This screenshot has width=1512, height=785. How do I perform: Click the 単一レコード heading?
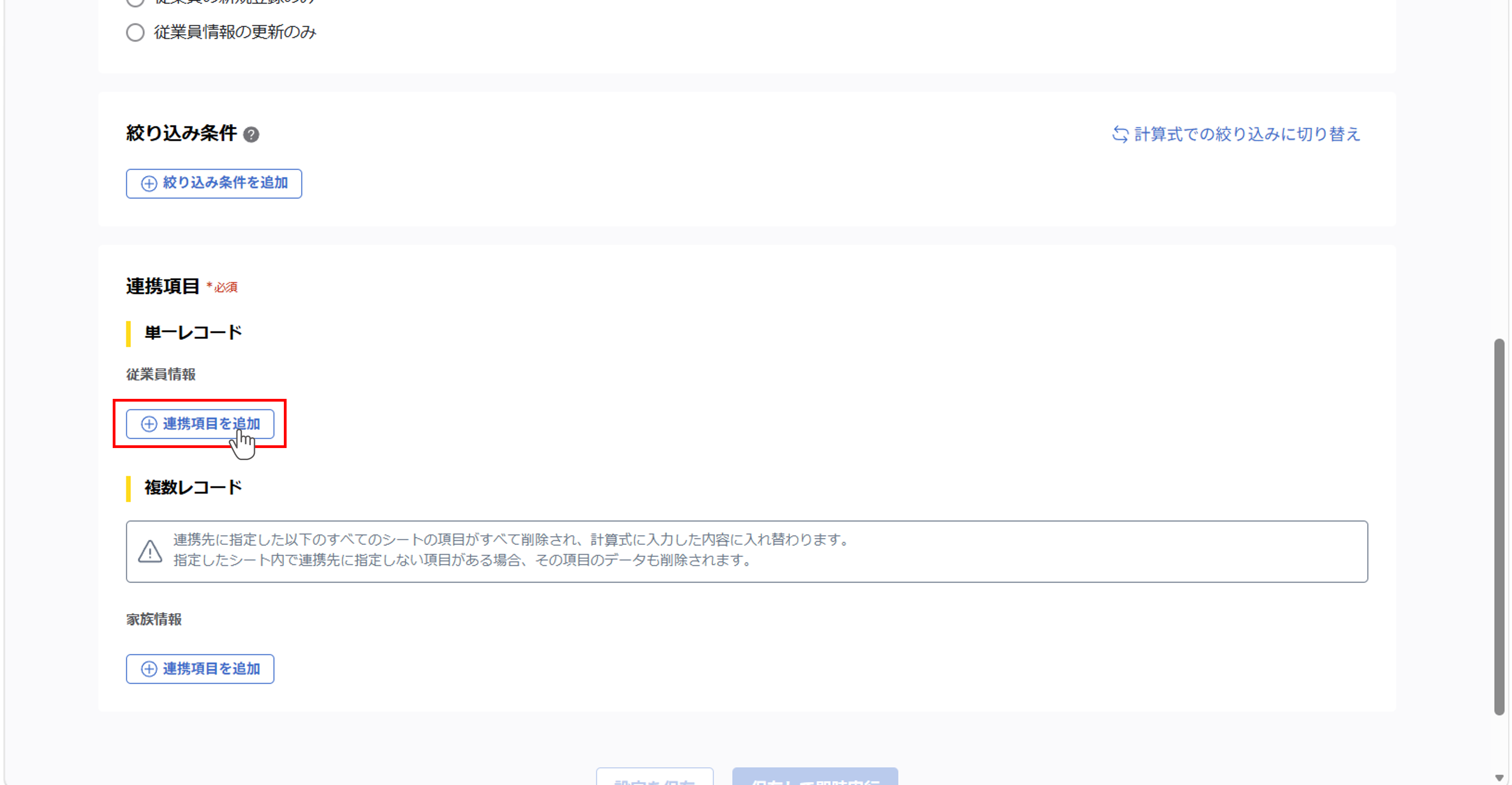coord(193,332)
